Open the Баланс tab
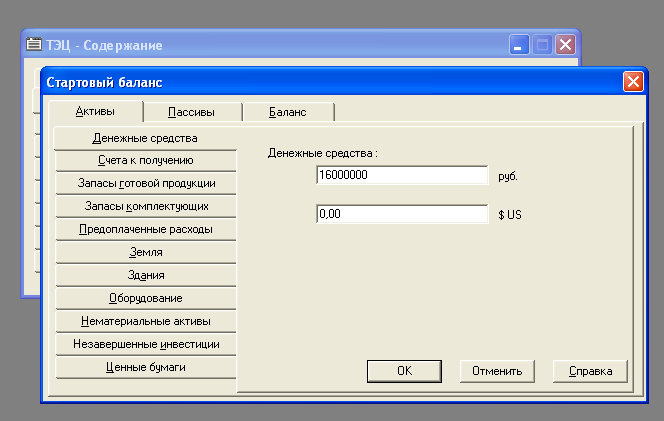The height and width of the screenshot is (421, 664). (288, 112)
